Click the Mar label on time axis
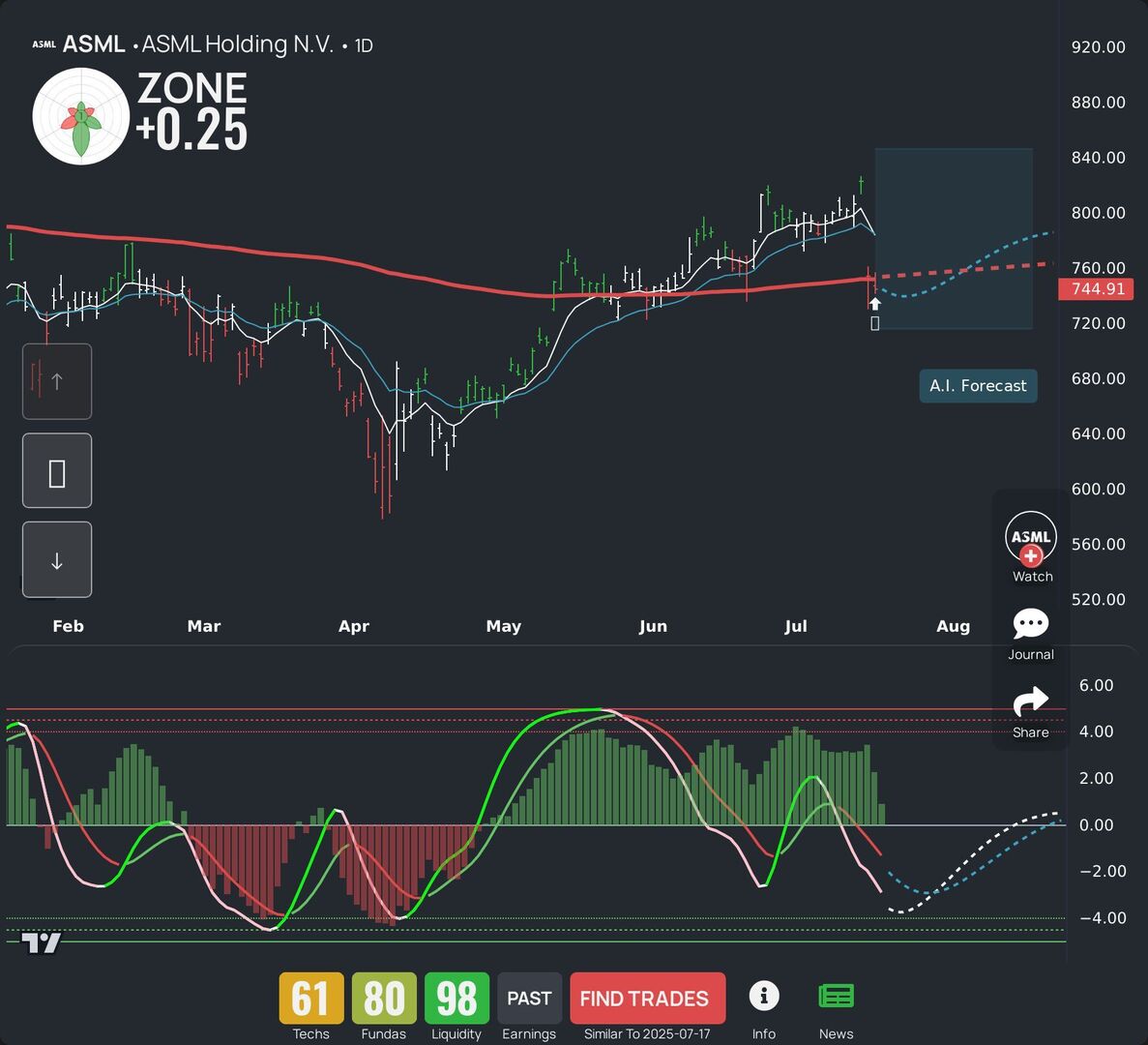The height and width of the screenshot is (1045, 1148). click(203, 626)
